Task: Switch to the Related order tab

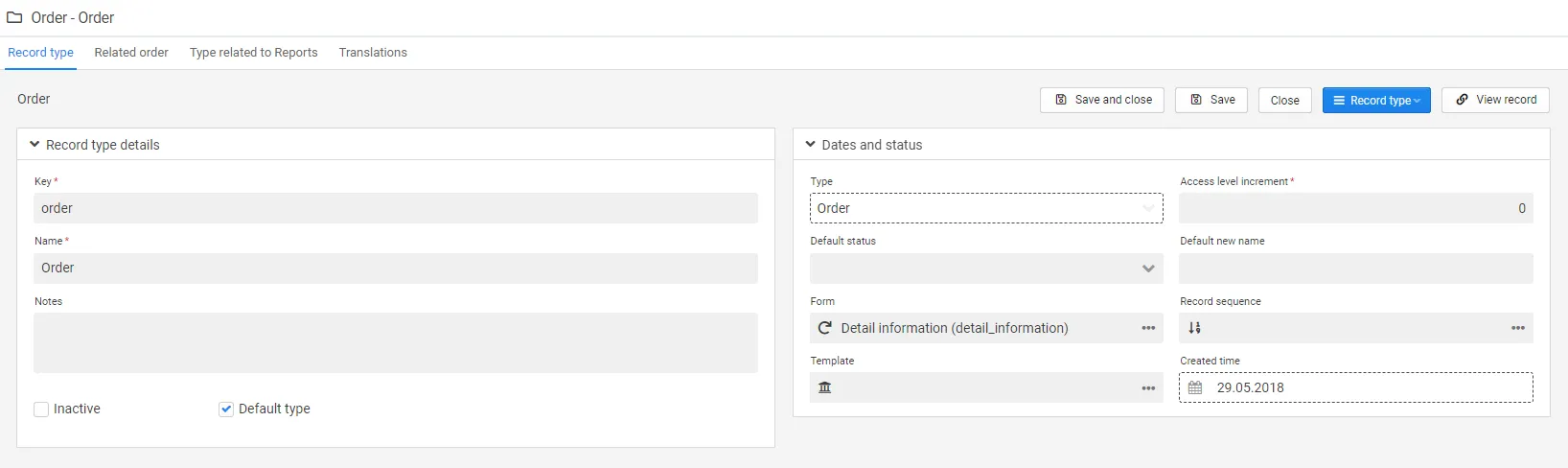Action: click(x=131, y=53)
